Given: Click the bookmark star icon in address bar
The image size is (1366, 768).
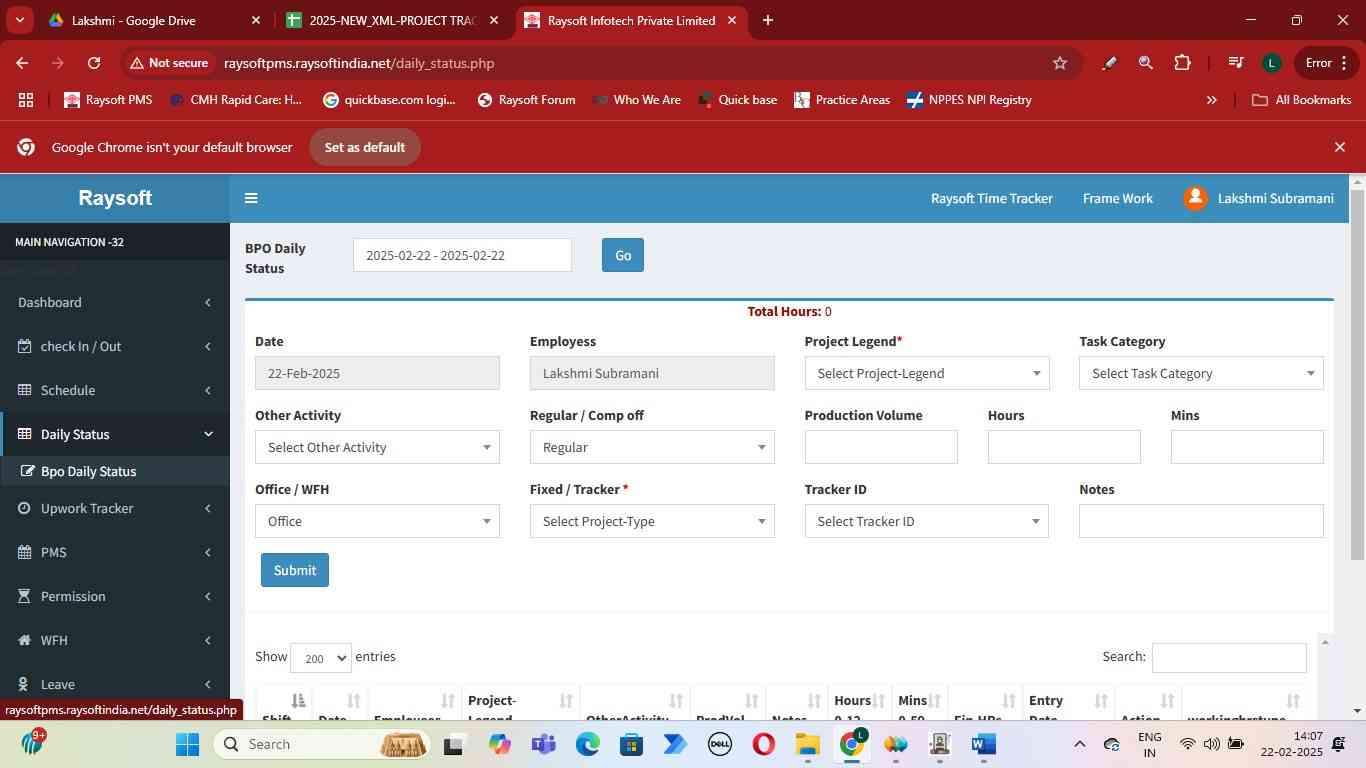Looking at the screenshot, I should pyautogui.click(x=1060, y=63).
